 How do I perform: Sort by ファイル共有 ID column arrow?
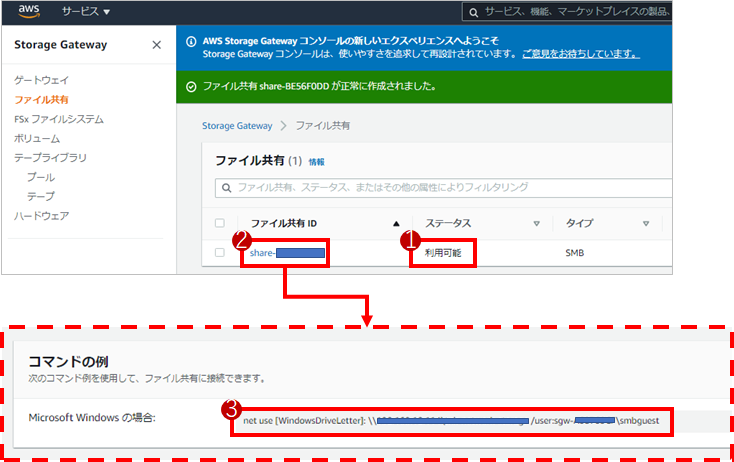tap(396, 224)
